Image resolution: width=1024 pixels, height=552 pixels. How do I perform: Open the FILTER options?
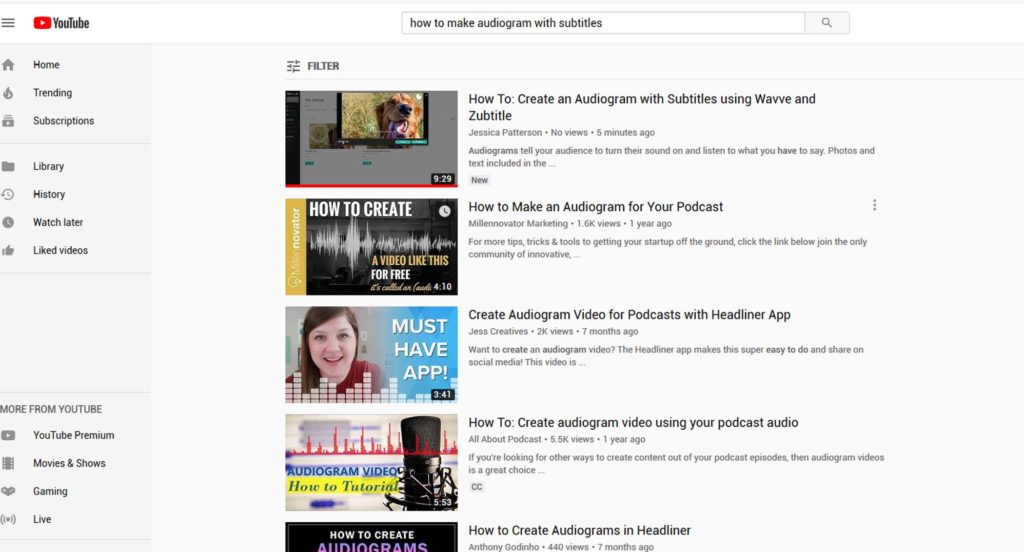(313, 66)
